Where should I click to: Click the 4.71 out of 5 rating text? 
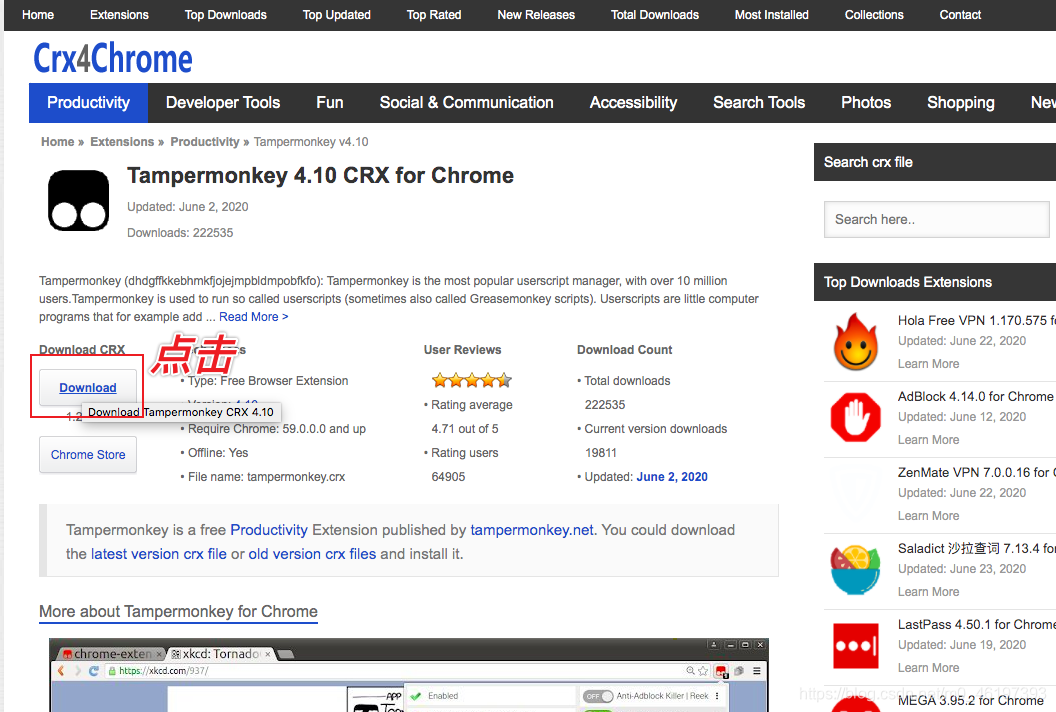(x=465, y=429)
